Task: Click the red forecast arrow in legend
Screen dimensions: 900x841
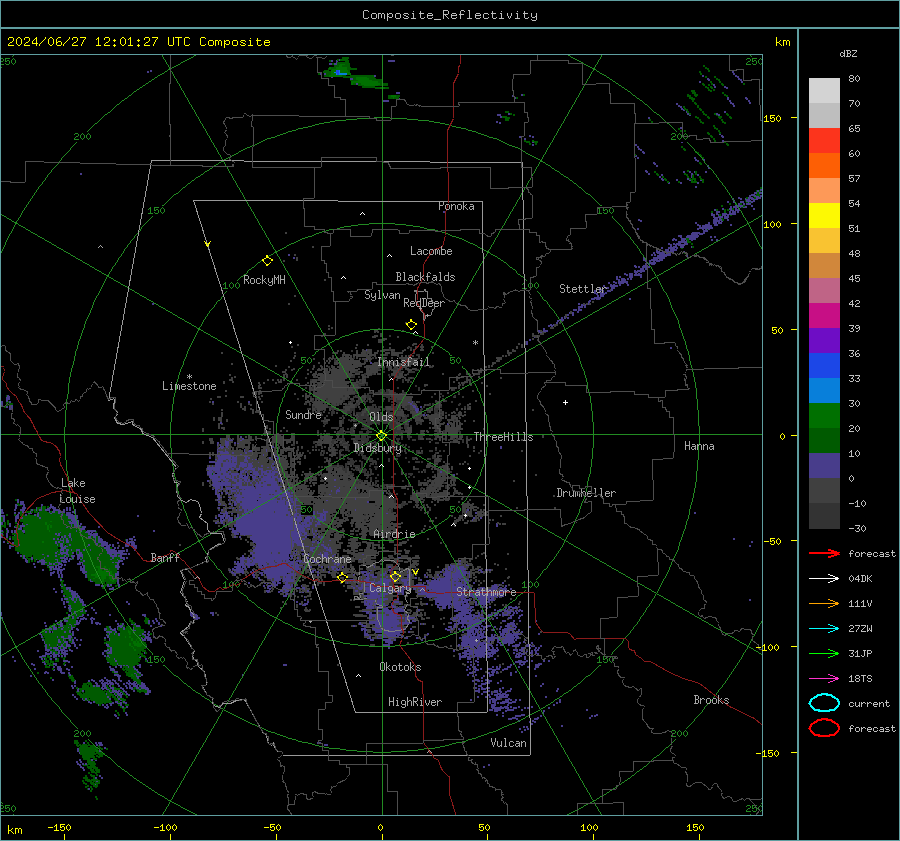Action: (824, 553)
